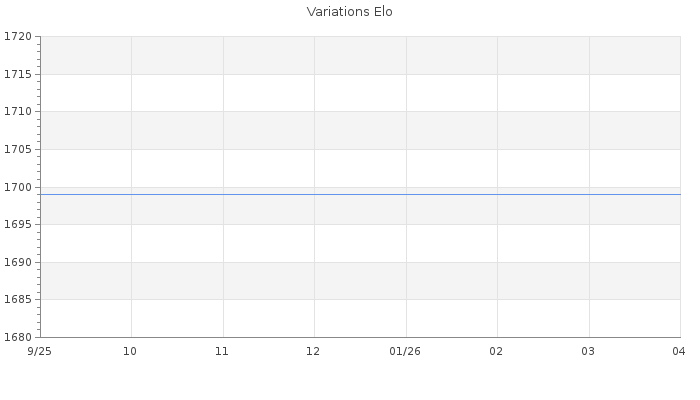The width and height of the screenshot is (700, 400).
Task: Select the 1710 y-axis label
Action: tap(18, 112)
